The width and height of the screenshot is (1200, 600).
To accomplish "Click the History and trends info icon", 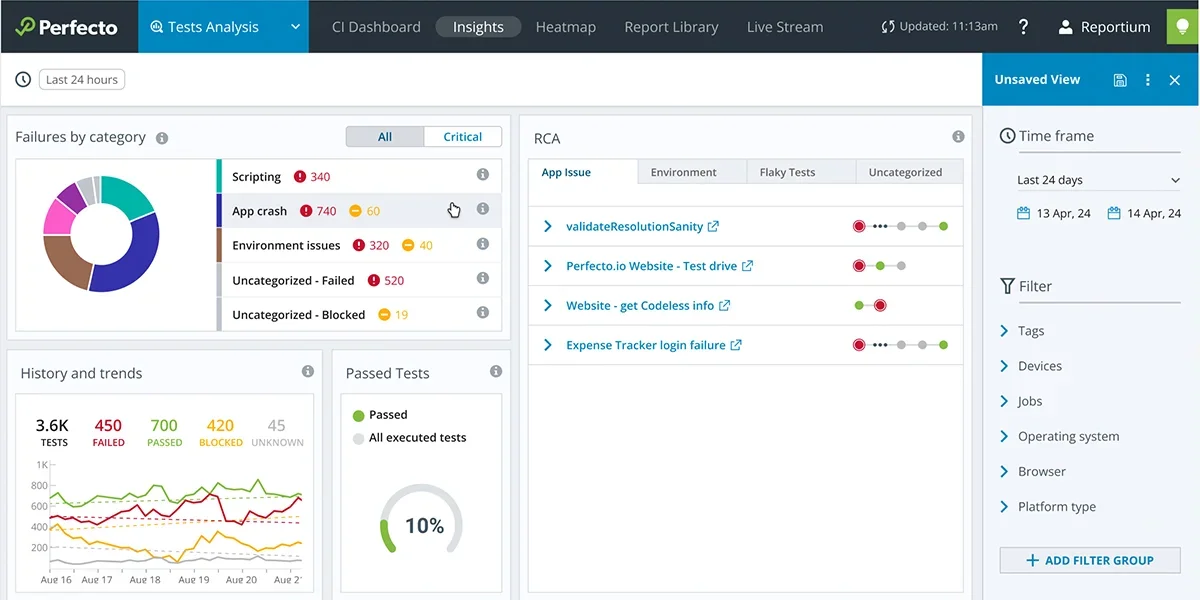I will (308, 371).
